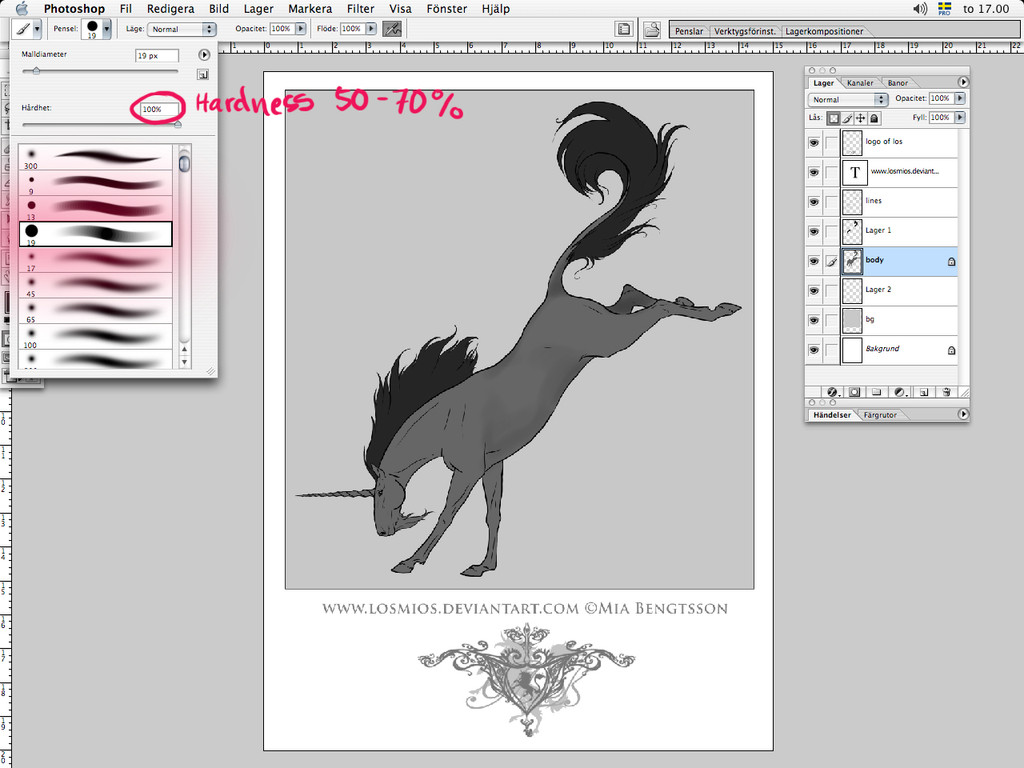Hide the body layer

[814, 261]
